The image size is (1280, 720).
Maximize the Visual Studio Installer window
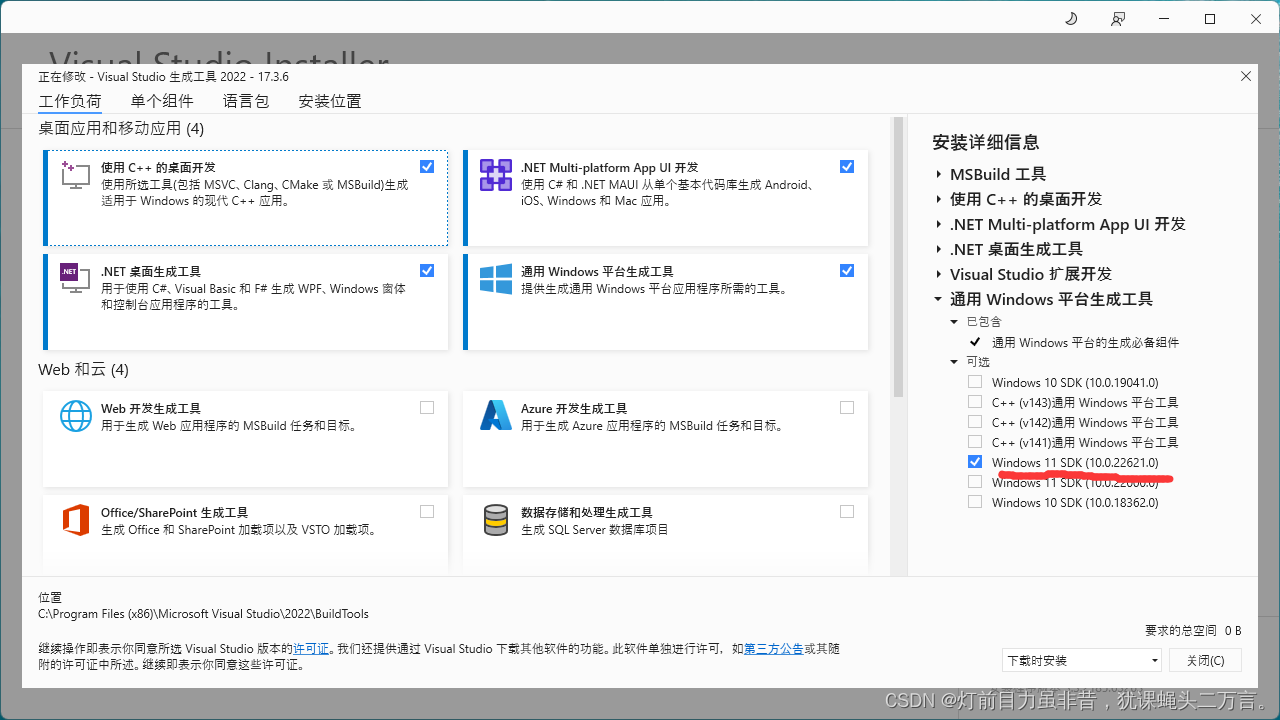[1210, 19]
